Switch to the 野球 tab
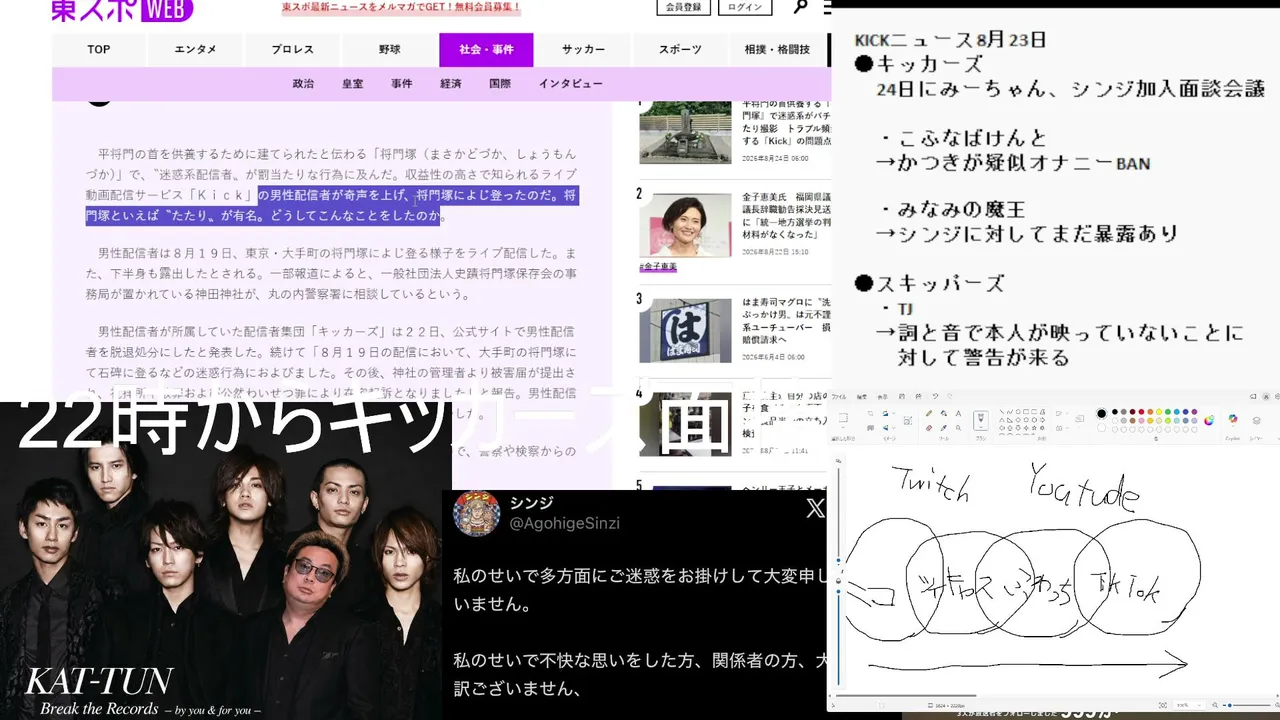The image size is (1280, 720). pos(391,50)
